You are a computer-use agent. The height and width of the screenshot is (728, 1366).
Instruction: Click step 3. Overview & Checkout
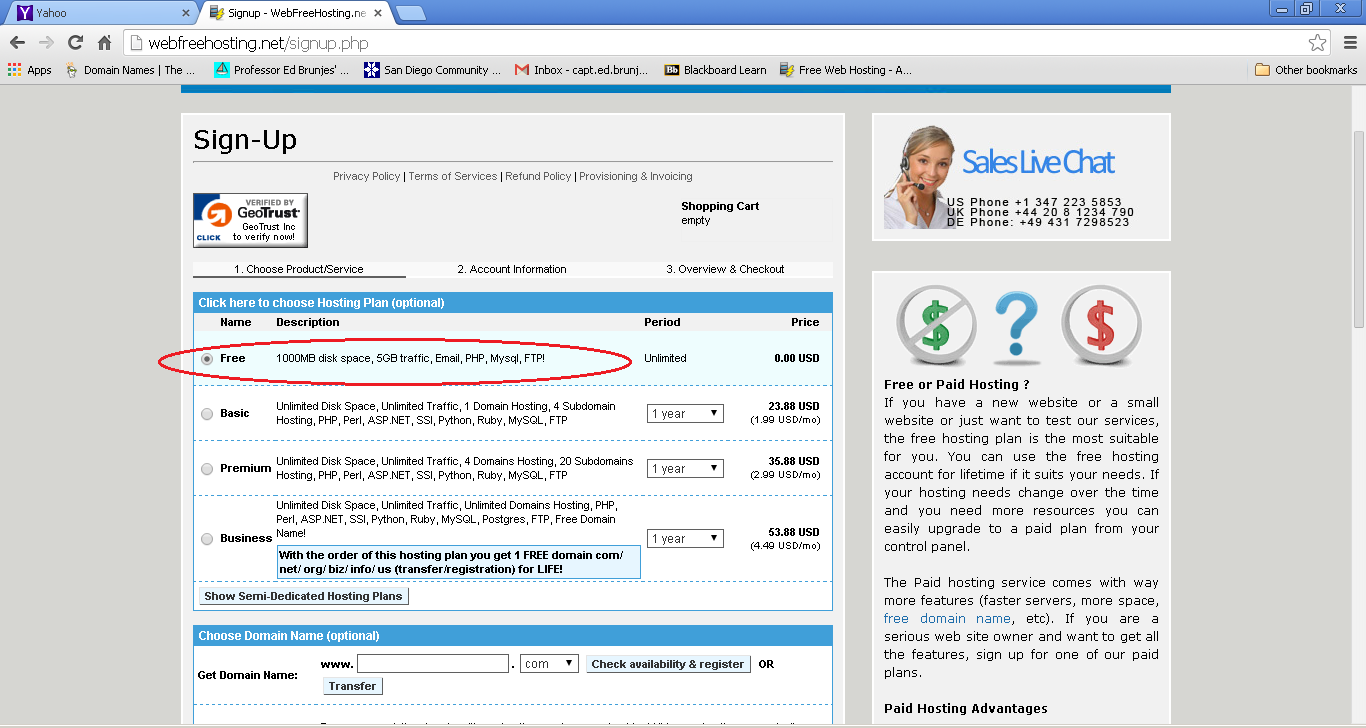[x=726, y=269]
